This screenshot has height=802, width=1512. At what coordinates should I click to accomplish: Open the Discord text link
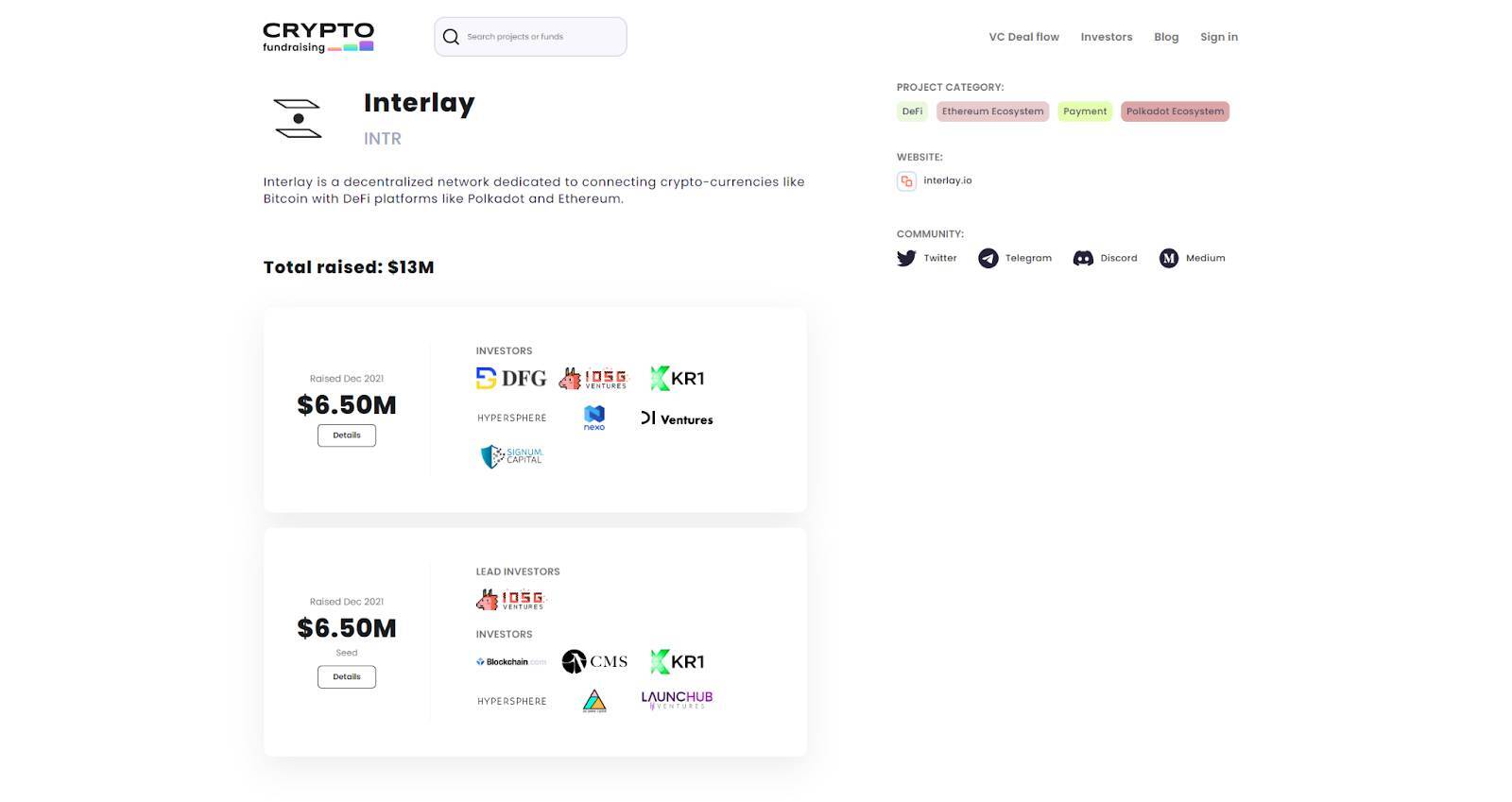(1118, 258)
